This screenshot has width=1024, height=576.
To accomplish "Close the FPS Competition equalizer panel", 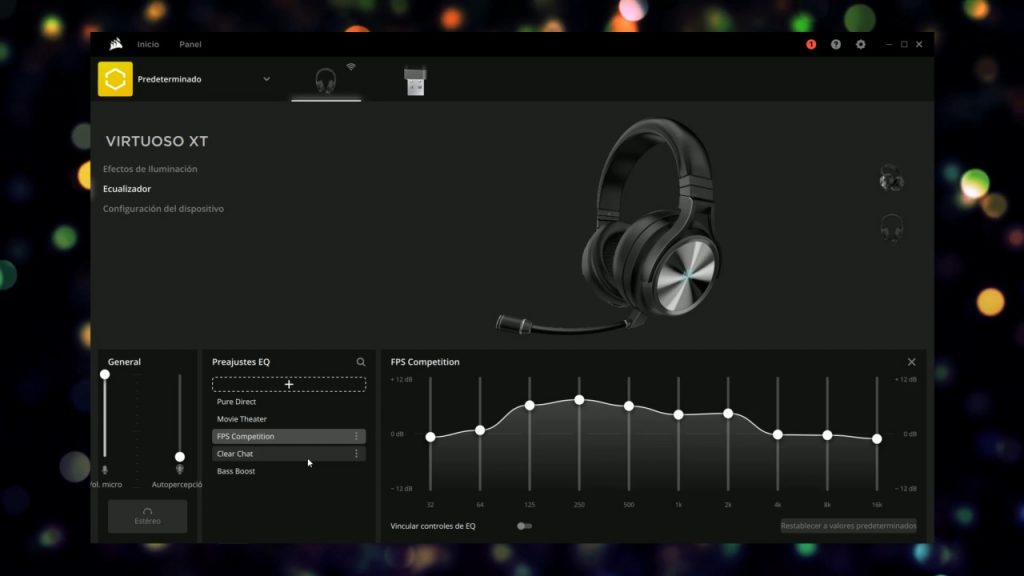I will 912,362.
